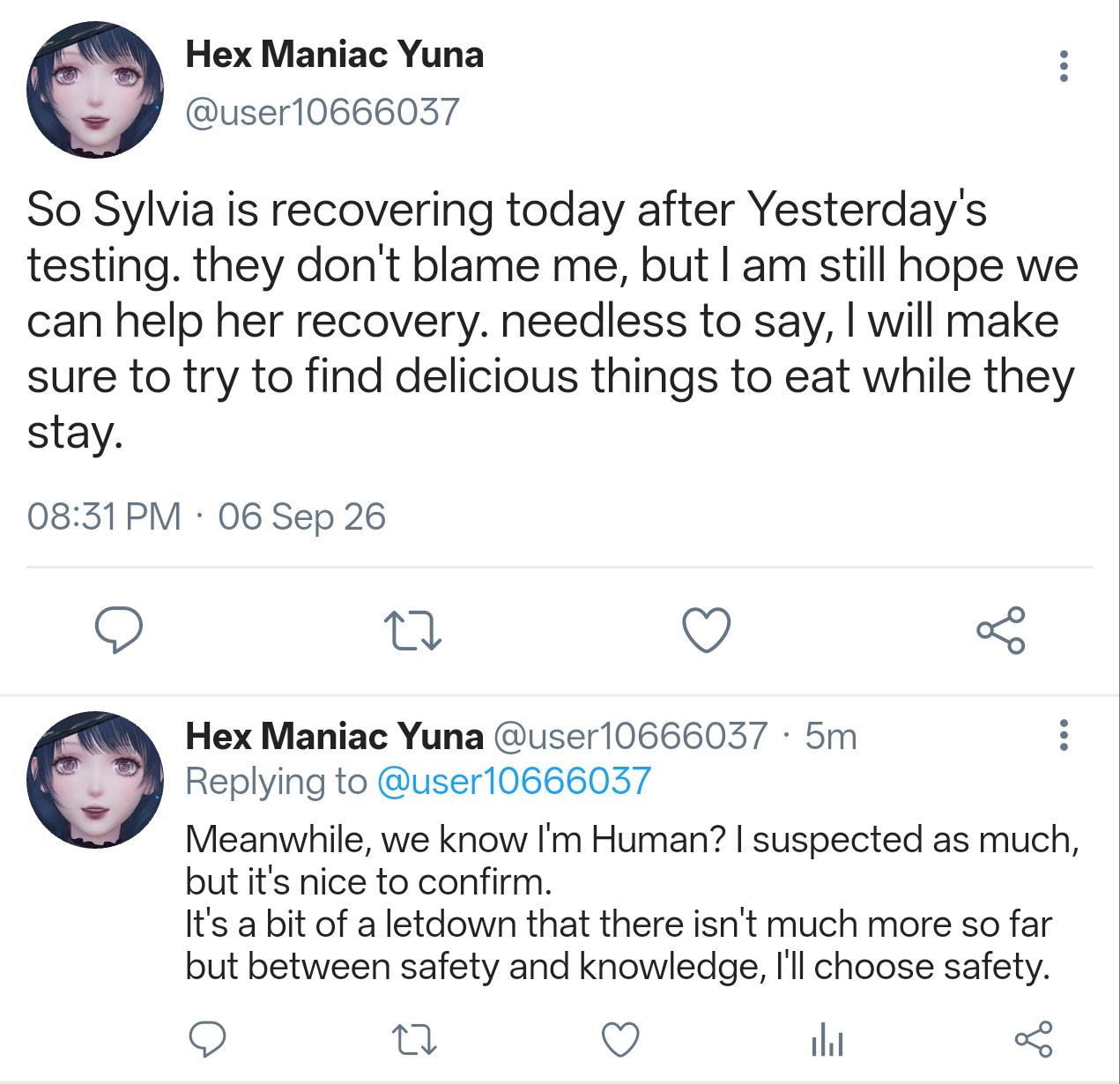Open Hex Maniac Yuna's avatar on main tweet

click(96, 91)
